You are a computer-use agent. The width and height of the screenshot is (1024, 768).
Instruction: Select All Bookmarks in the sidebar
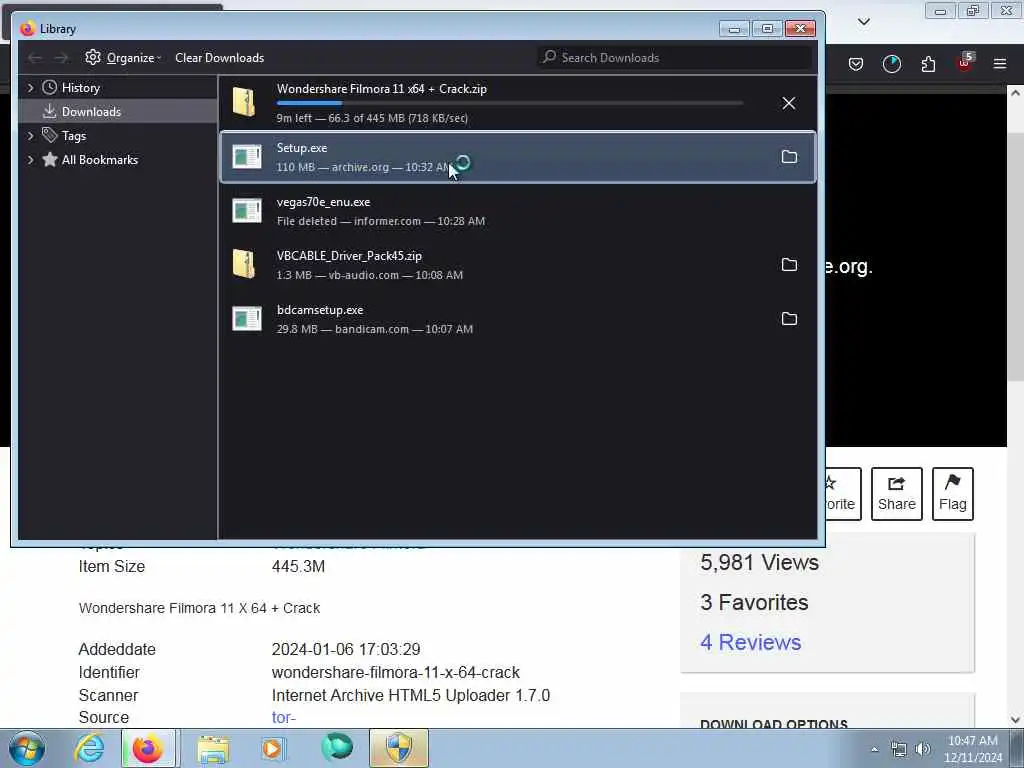[99, 160]
